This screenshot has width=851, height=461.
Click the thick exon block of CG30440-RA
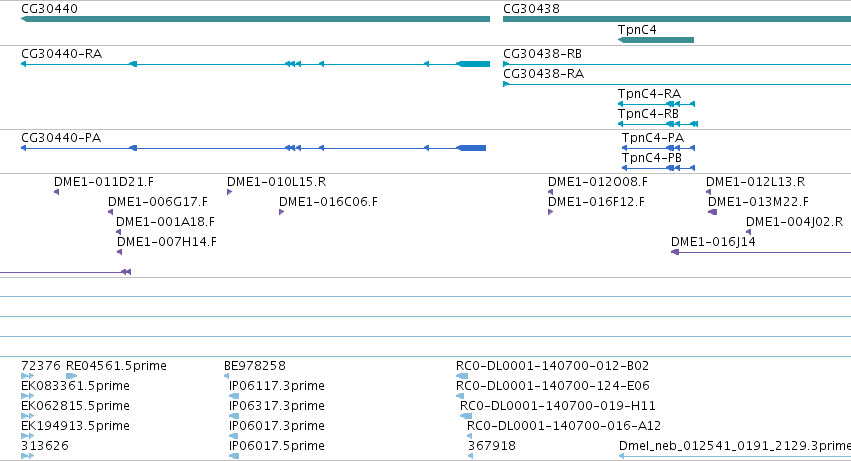pyautogui.click(x=474, y=64)
